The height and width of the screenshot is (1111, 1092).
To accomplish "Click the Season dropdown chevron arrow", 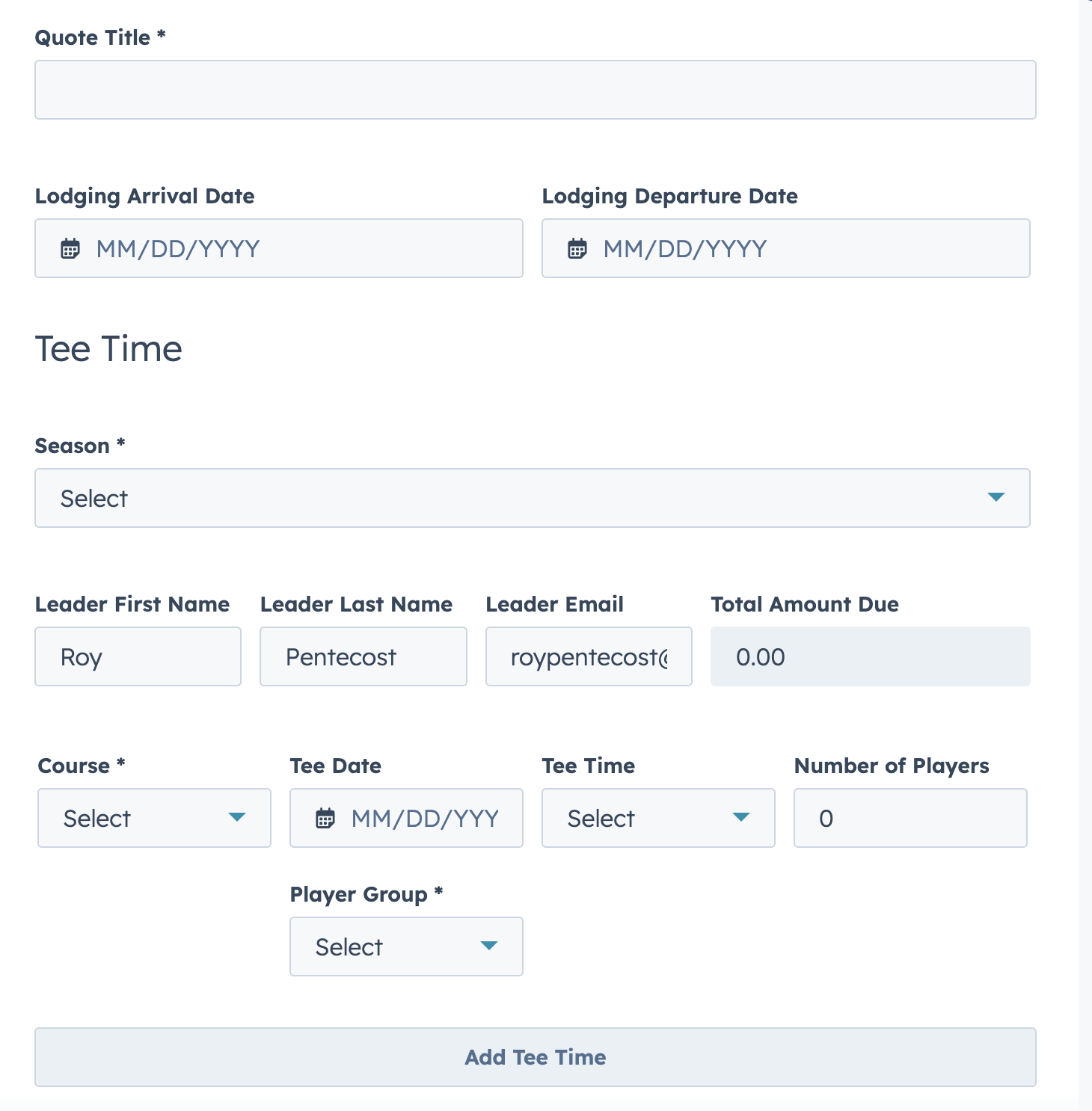I will [997, 498].
